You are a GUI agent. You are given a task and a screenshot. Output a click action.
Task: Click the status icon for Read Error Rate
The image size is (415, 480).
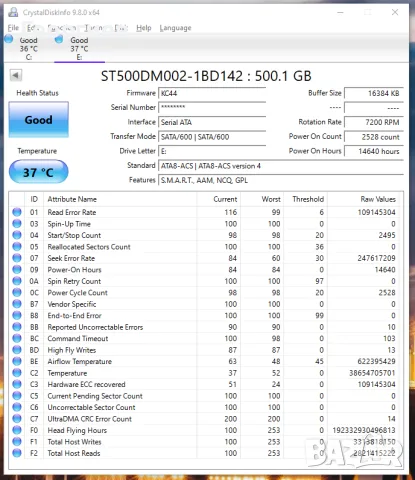pyautogui.click(x=17, y=212)
